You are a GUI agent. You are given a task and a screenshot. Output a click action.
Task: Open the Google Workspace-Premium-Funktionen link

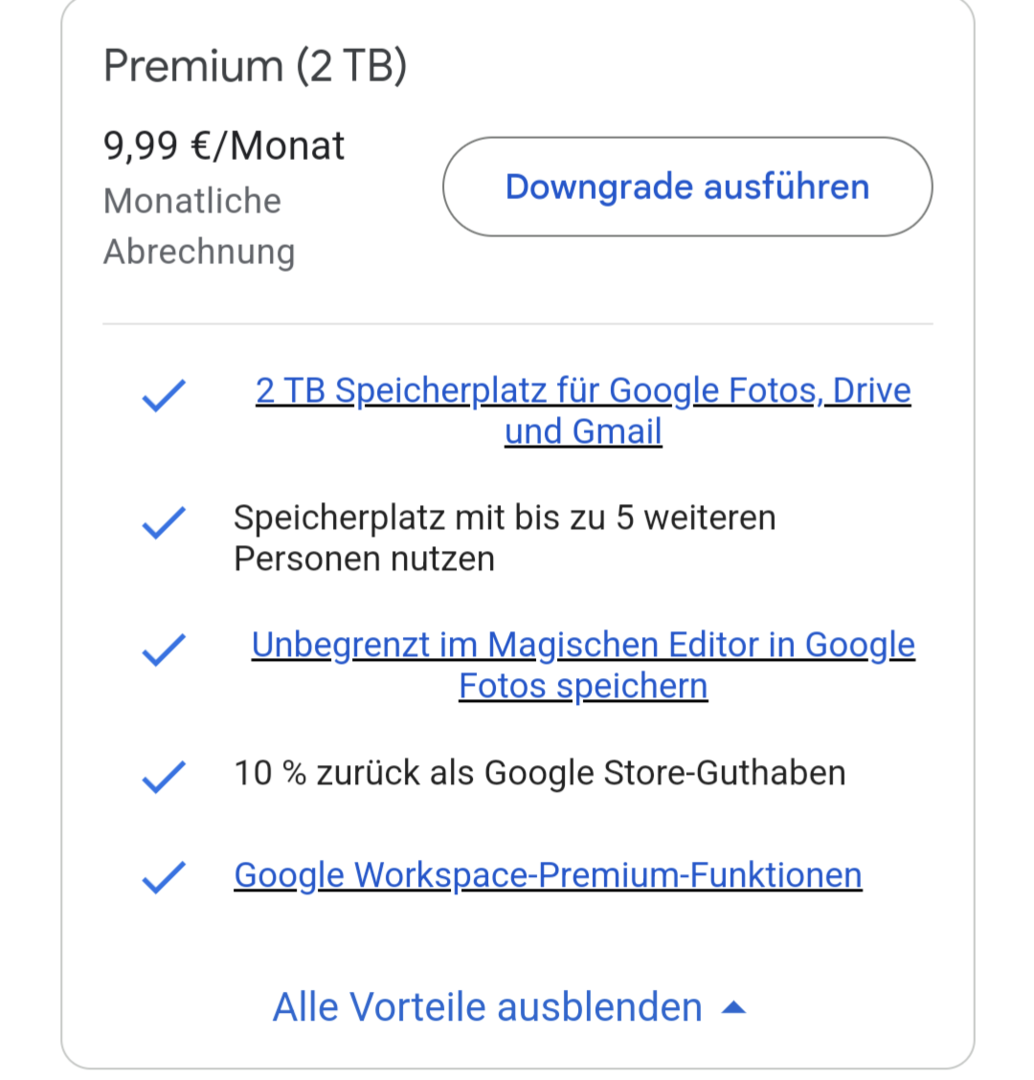547,875
